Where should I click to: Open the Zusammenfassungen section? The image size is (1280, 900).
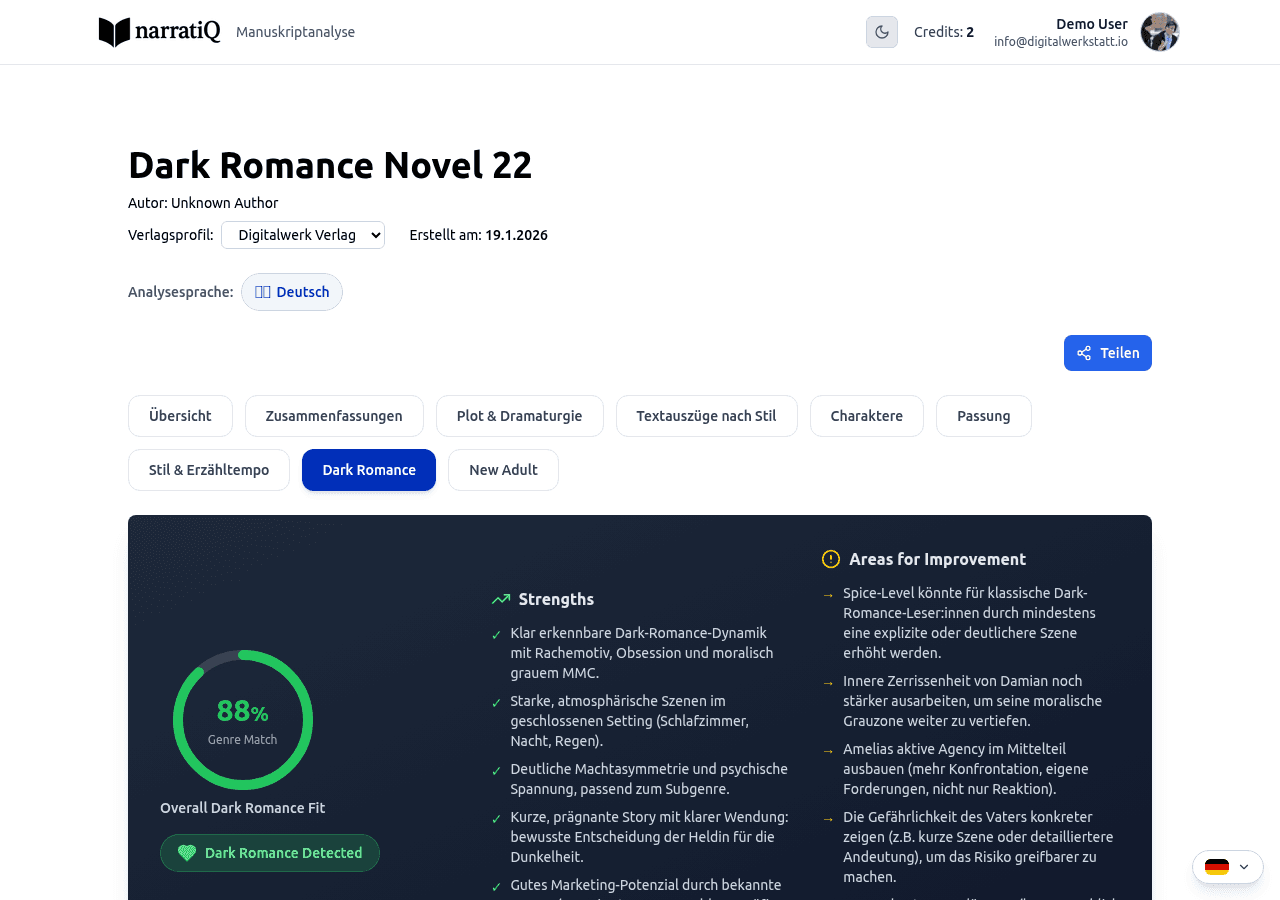pyautogui.click(x=334, y=415)
